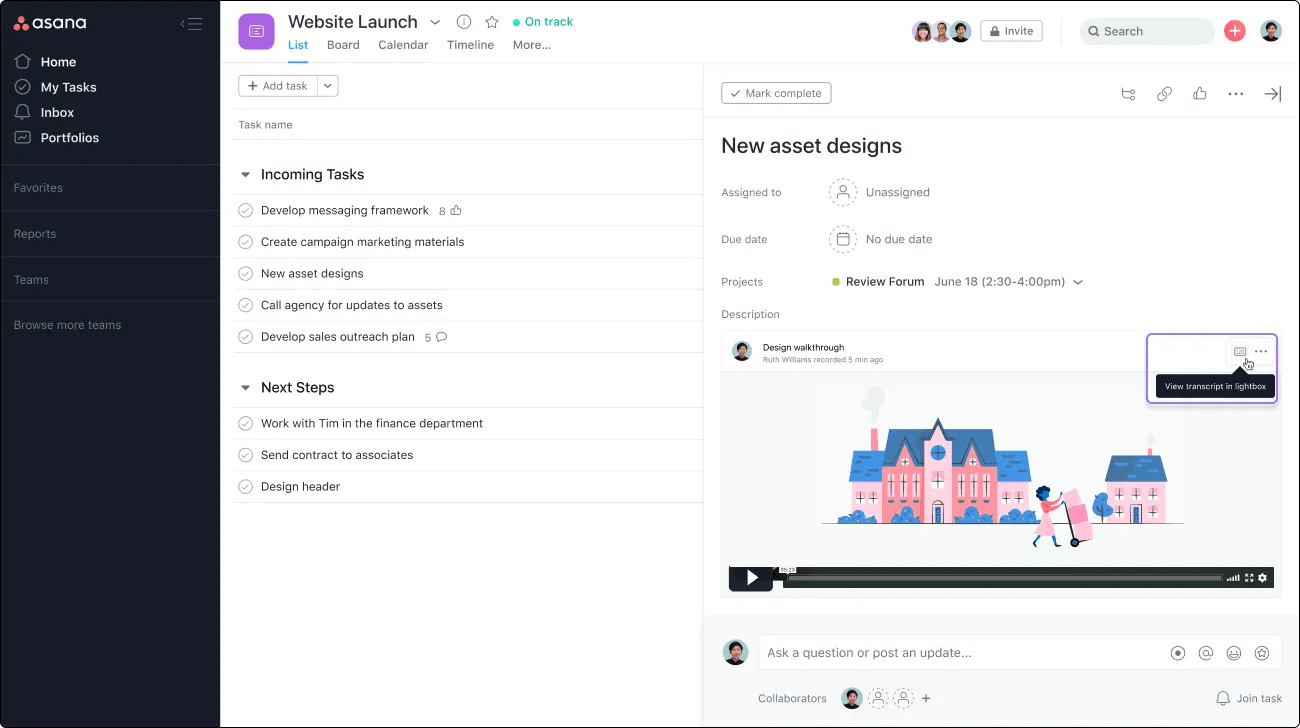Check off 'Design header' task

click(245, 487)
